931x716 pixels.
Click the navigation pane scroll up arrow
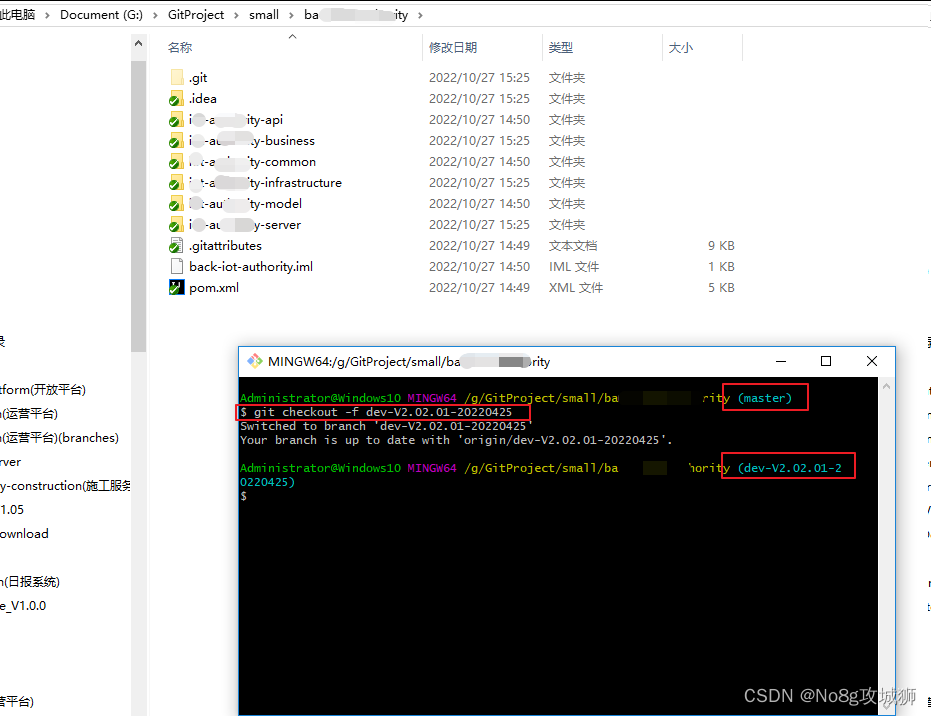tap(138, 43)
